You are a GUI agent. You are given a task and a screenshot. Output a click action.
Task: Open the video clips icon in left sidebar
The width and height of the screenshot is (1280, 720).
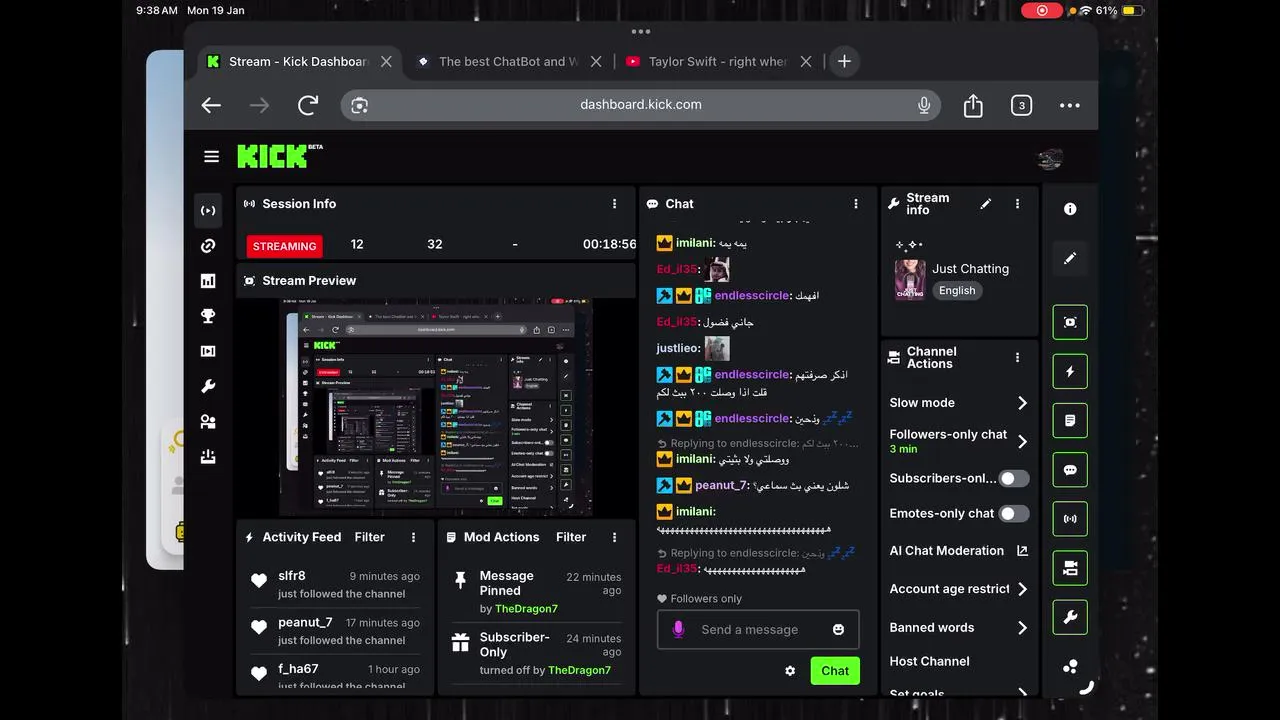(x=208, y=351)
